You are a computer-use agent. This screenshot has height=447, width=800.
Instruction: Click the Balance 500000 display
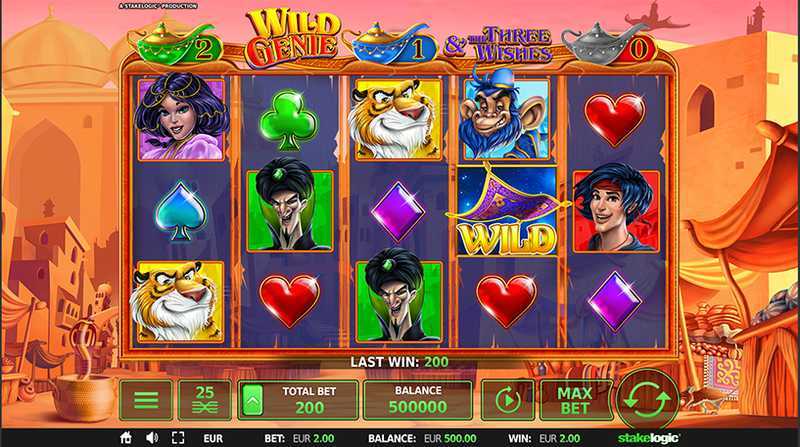[418, 400]
